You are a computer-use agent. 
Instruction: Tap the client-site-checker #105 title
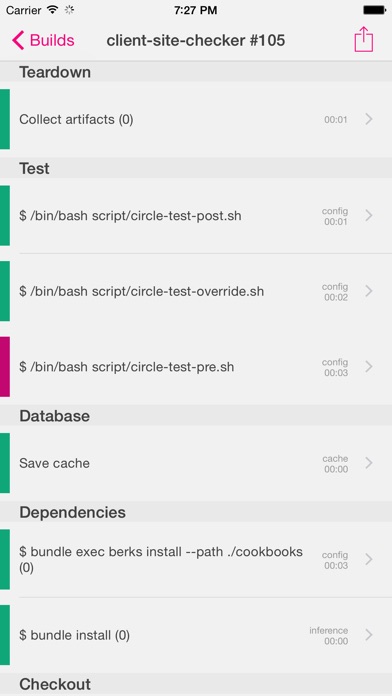(196, 40)
